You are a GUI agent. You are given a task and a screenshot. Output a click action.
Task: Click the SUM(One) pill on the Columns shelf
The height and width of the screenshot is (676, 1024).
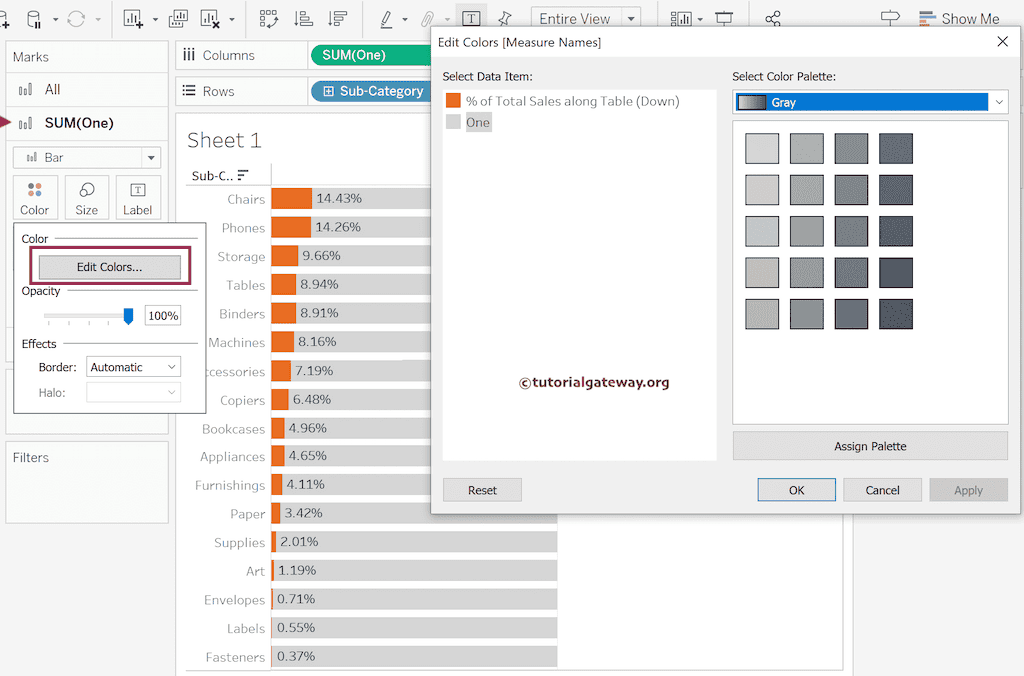[x=371, y=55]
